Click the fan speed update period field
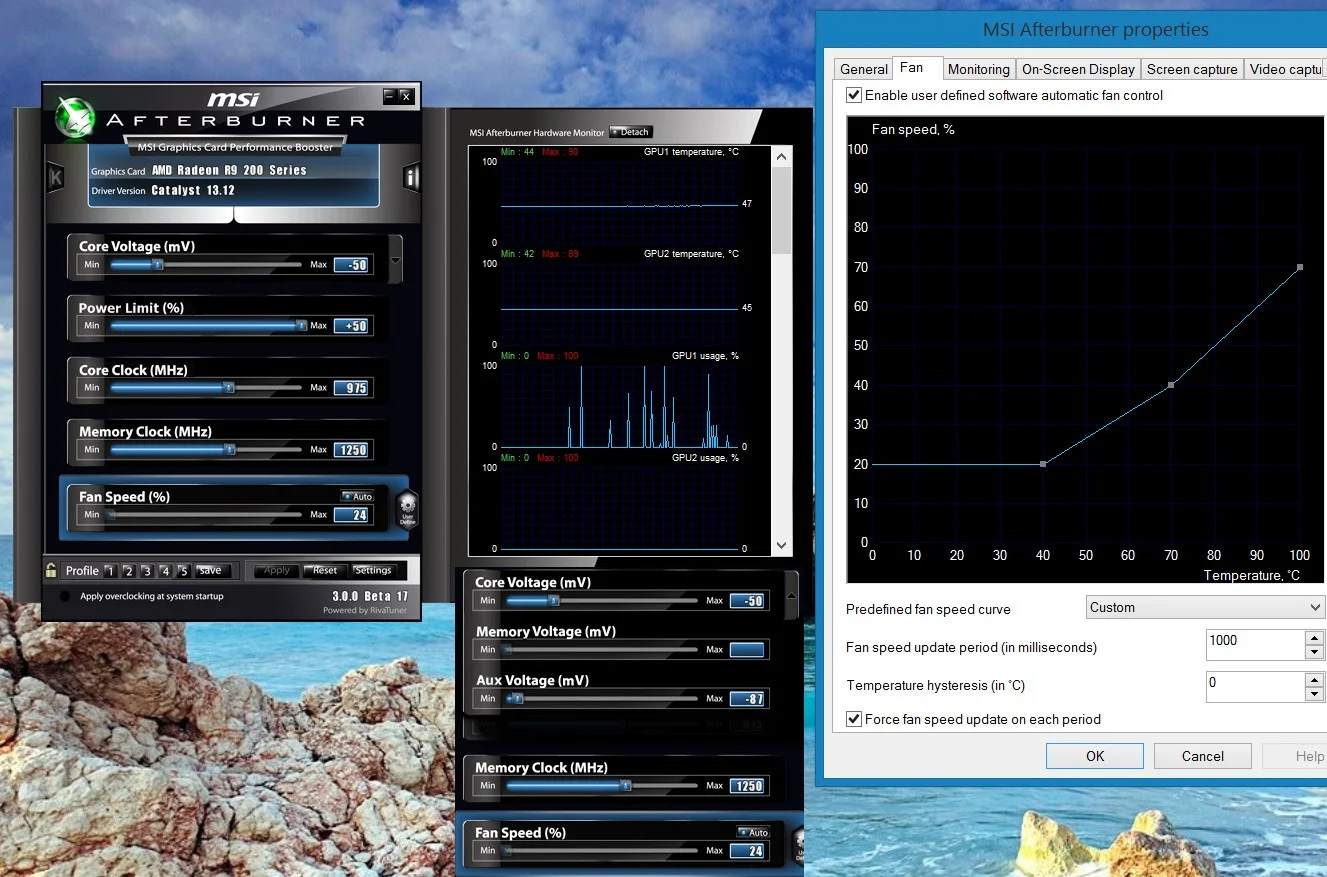Viewport: 1327px width, 877px height. [1256, 645]
